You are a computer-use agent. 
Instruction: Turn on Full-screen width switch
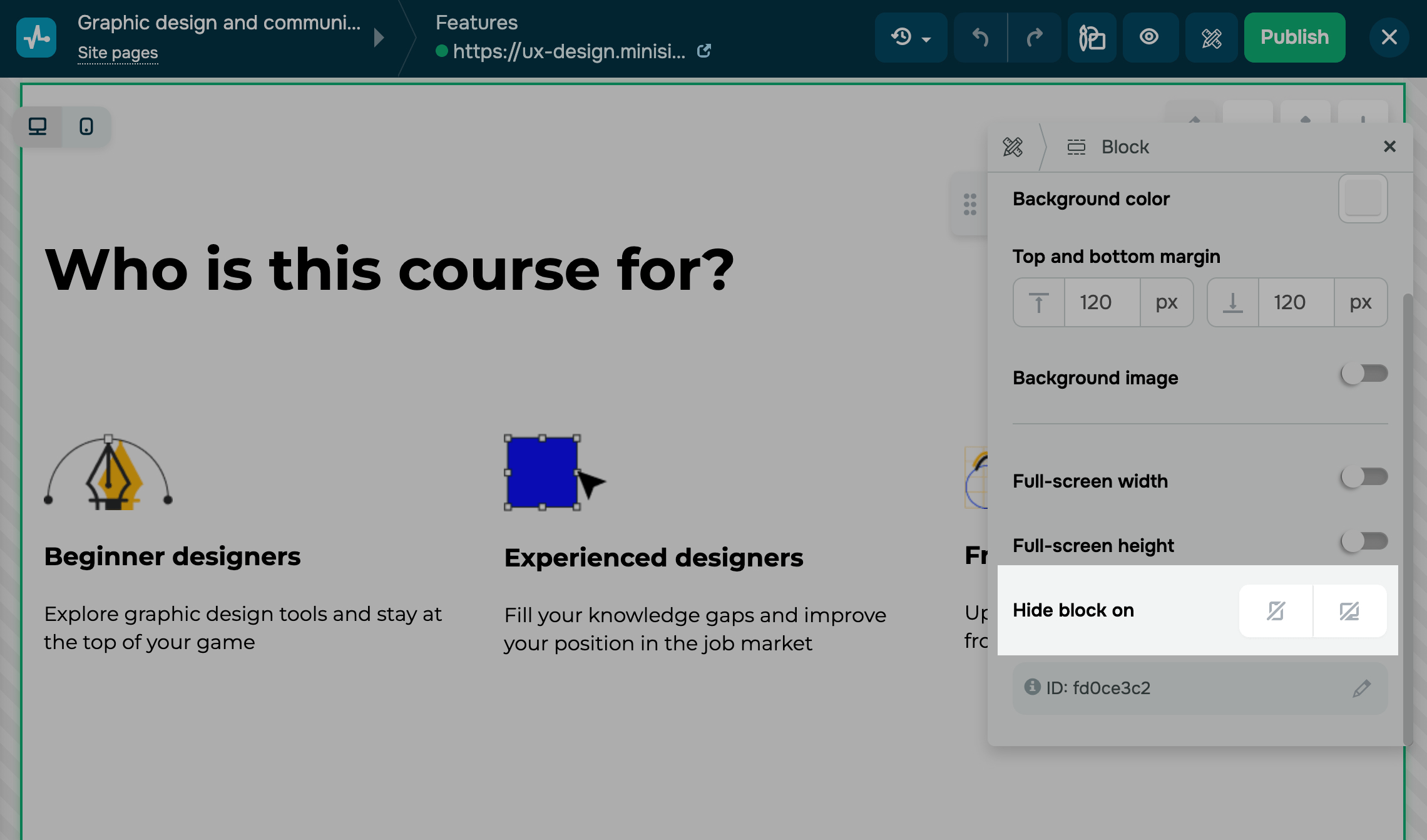(1364, 478)
